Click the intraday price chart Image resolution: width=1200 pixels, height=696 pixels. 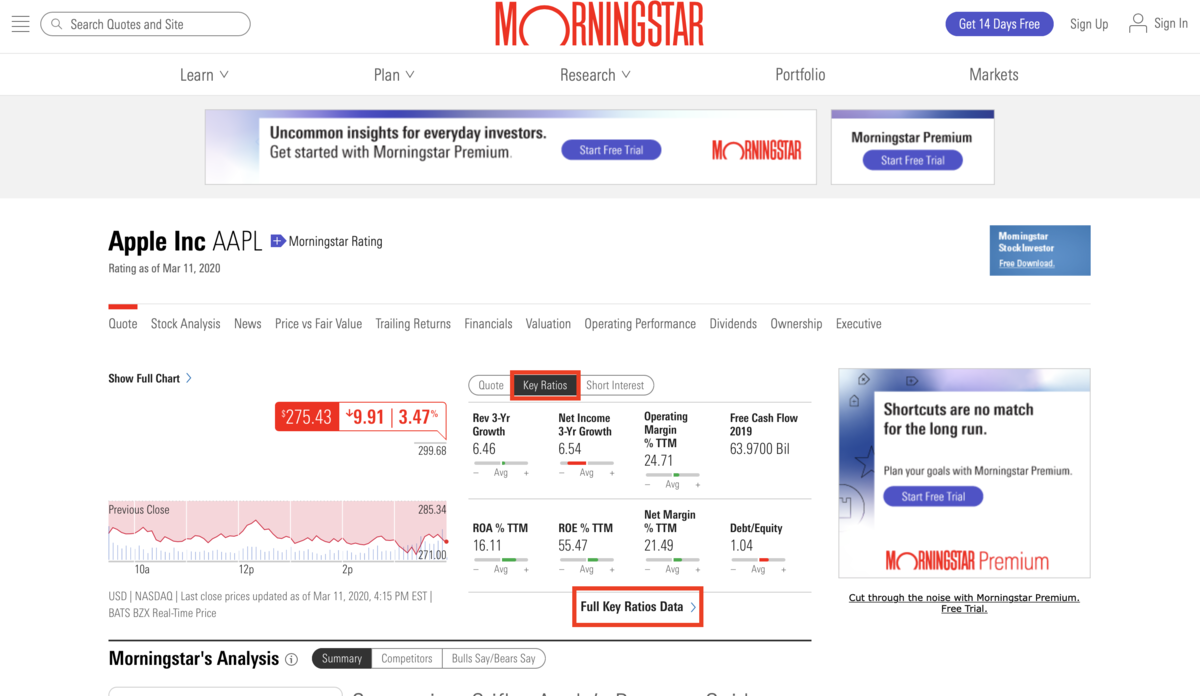coord(278,531)
